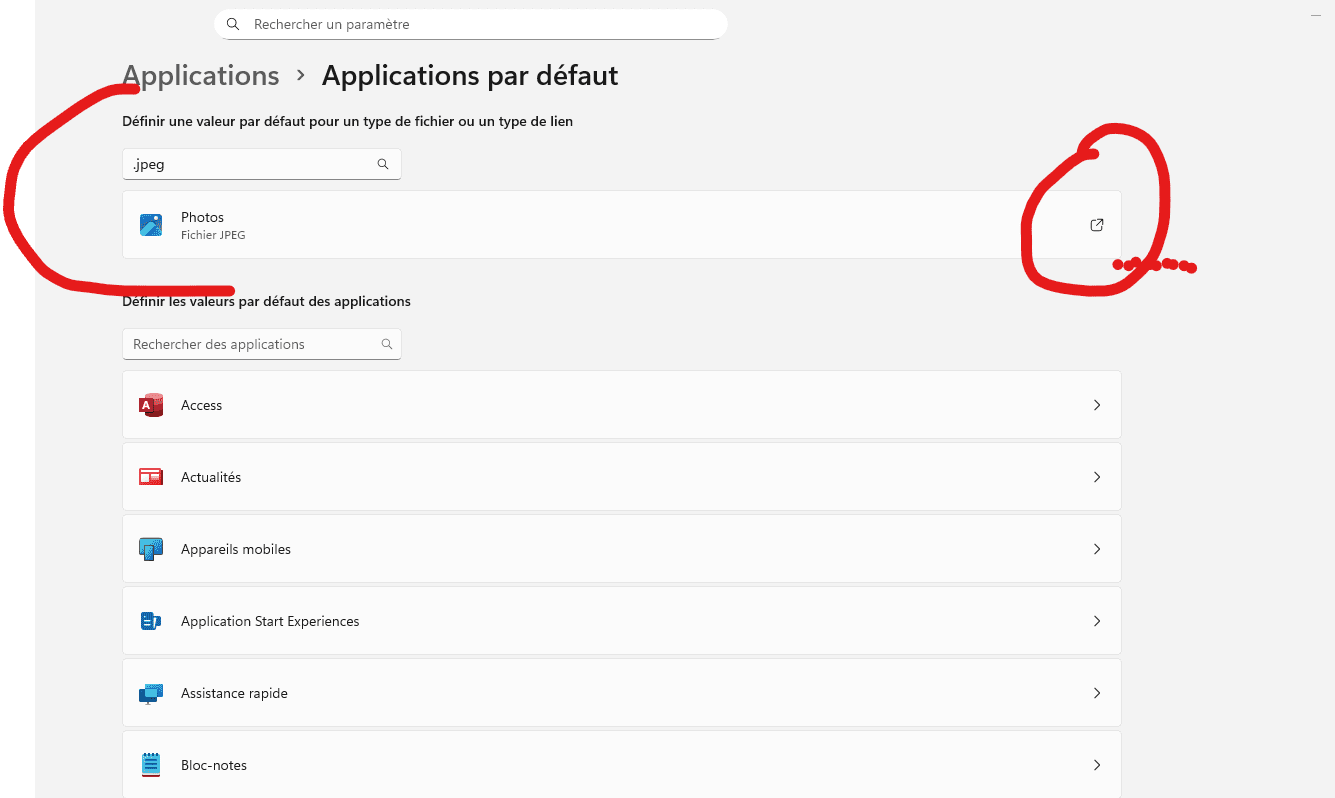
Task: Click the Access app icon
Action: point(151,405)
